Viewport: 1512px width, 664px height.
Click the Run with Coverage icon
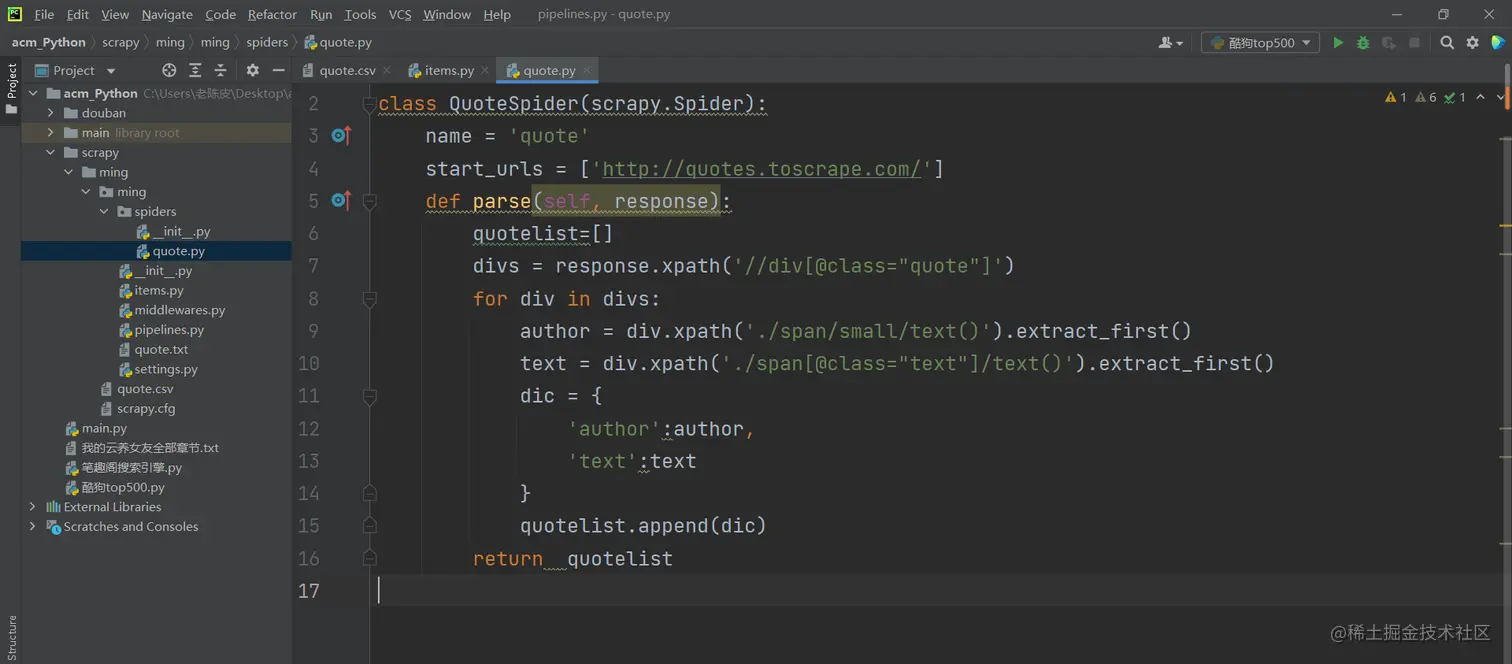coord(1389,43)
